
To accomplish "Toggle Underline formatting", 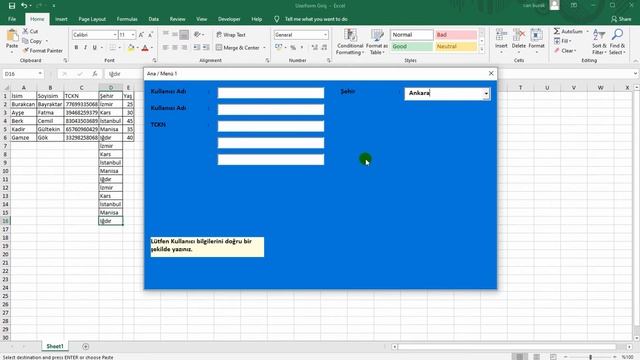I will pos(95,48).
